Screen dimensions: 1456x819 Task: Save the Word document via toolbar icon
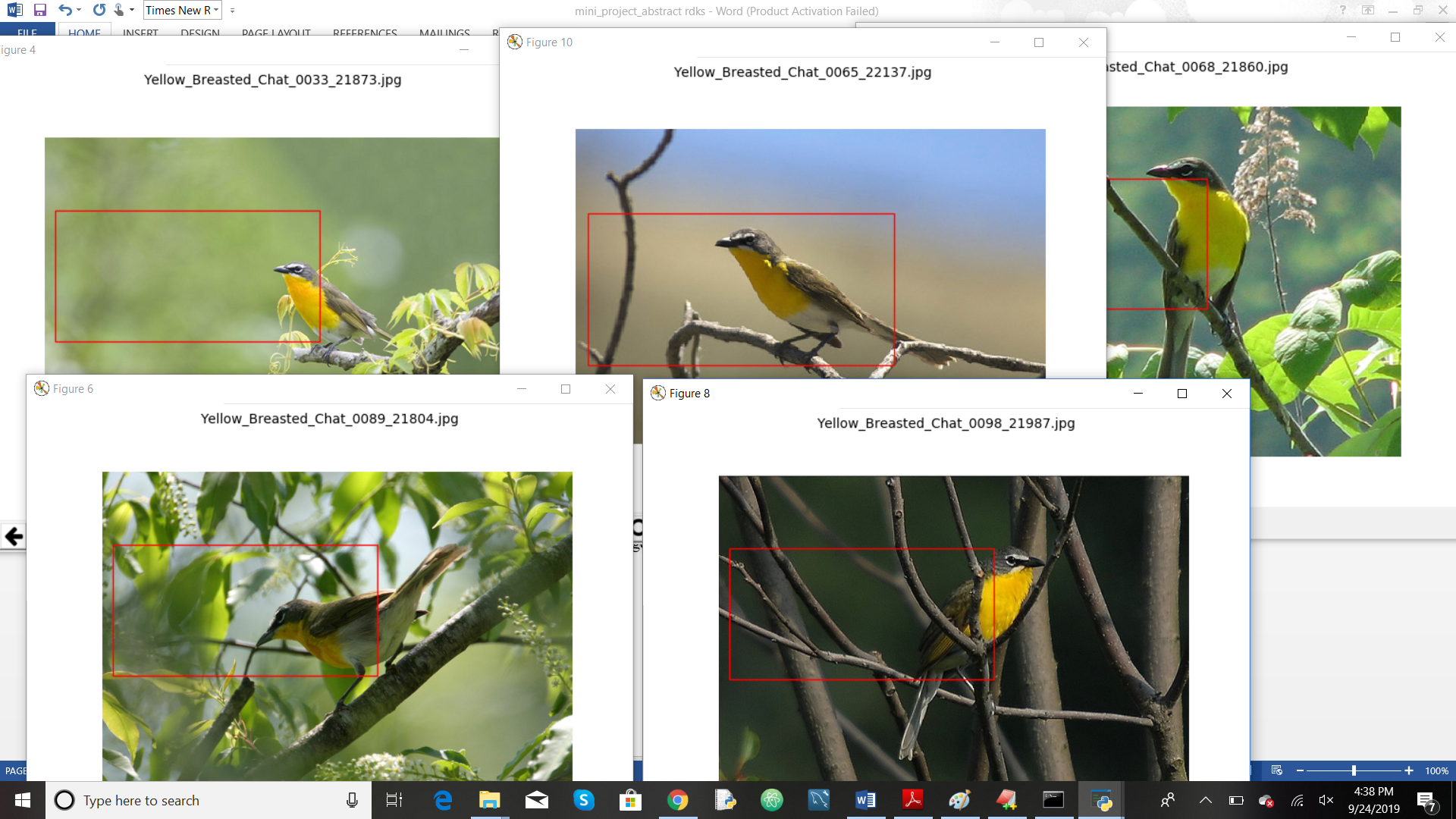40,11
